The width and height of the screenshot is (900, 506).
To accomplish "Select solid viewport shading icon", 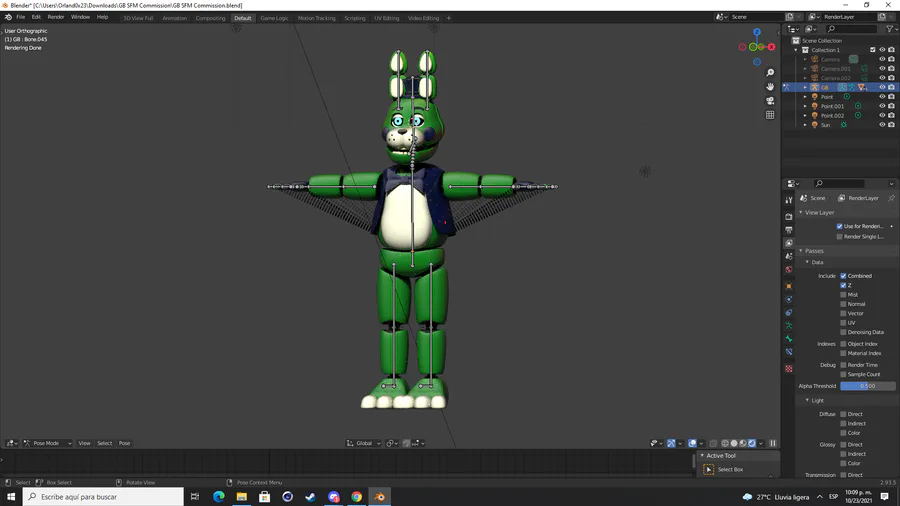I will tap(734, 443).
